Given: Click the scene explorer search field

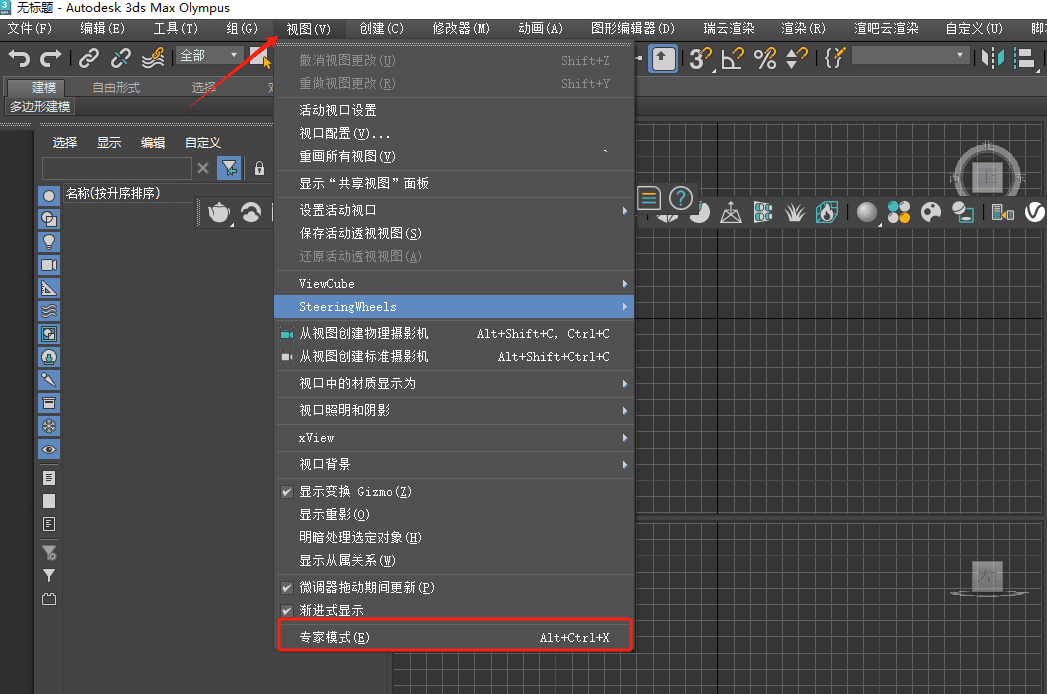Looking at the screenshot, I should (x=117, y=168).
